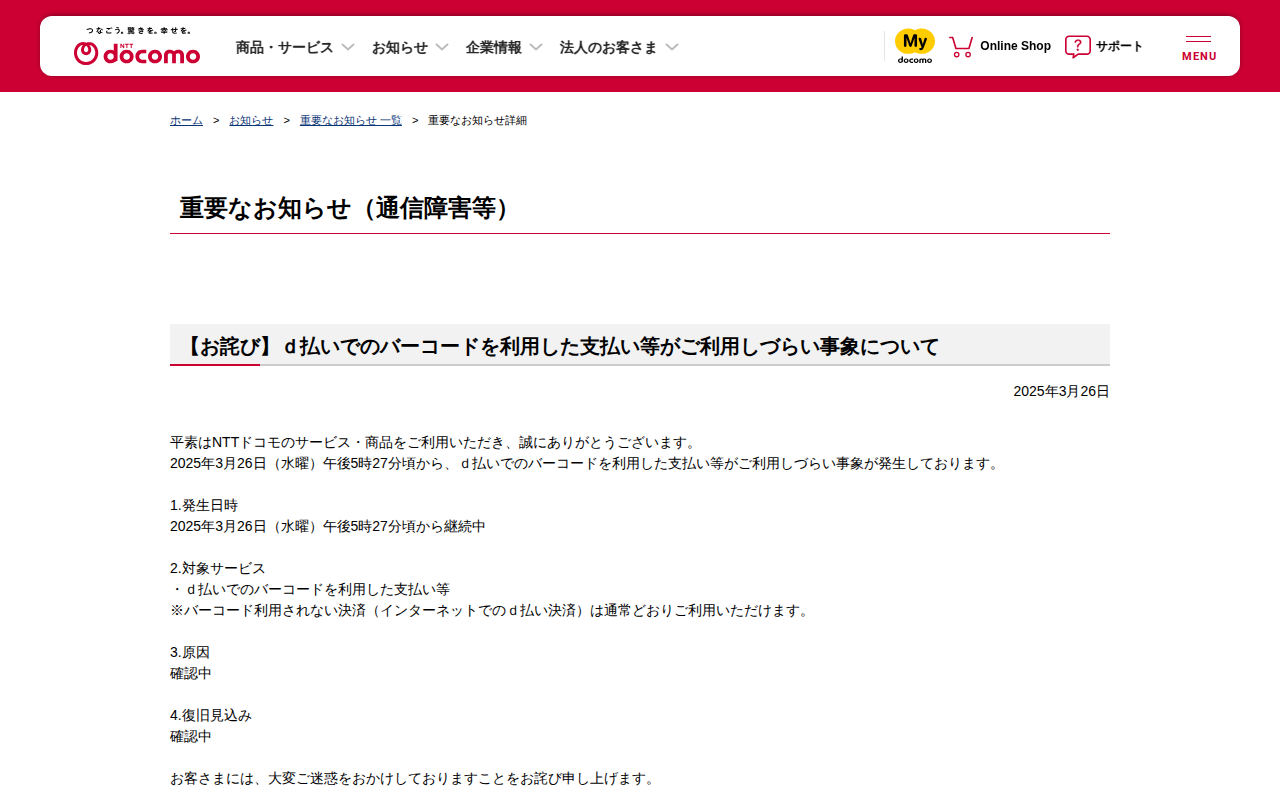Open the My docomo icon
This screenshot has width=1280, height=800.
click(915, 46)
